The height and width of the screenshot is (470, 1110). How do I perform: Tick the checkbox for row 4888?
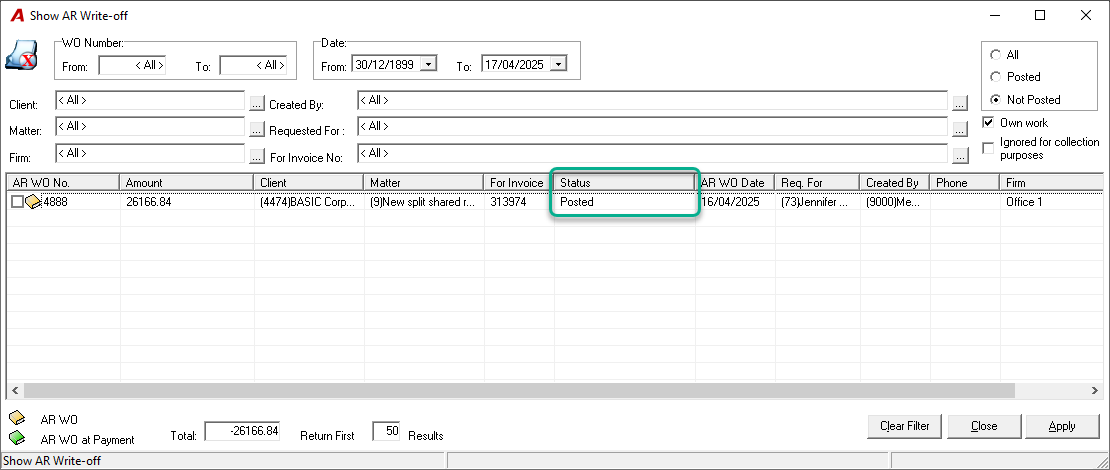click(18, 202)
